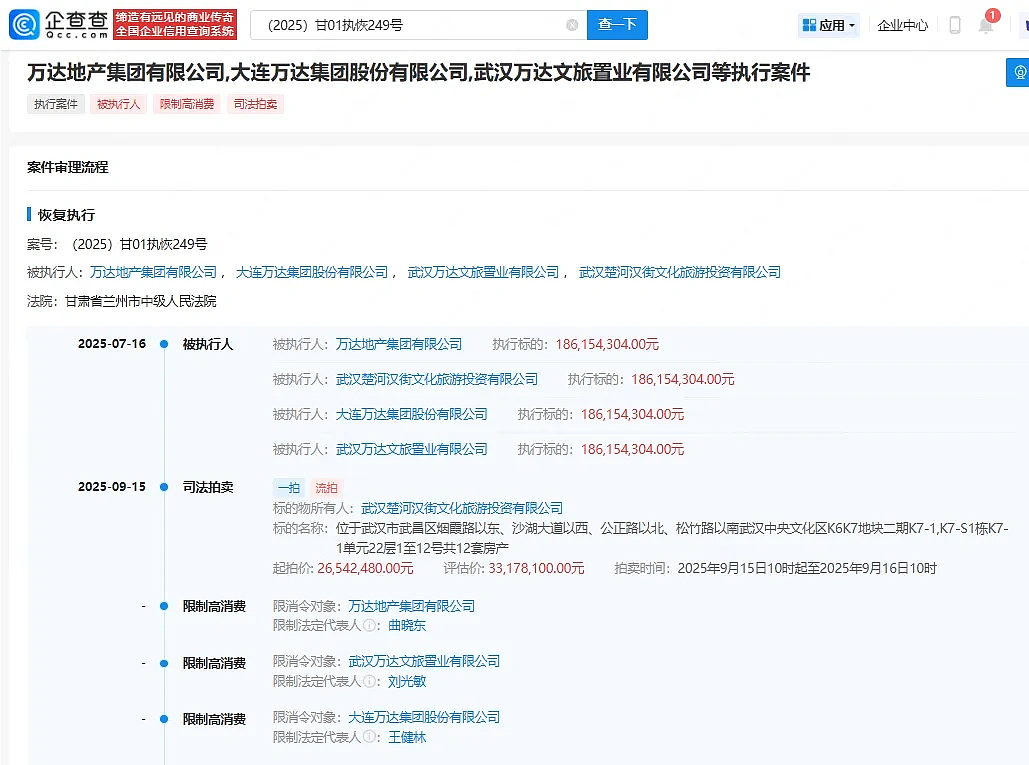
Task: Select the 执行案件 tag
Action: pyautogui.click(x=56, y=104)
